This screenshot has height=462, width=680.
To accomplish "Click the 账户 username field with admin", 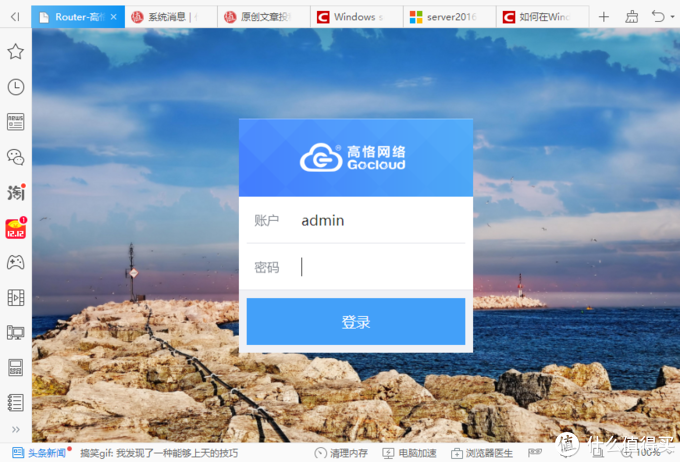I will (x=356, y=221).
